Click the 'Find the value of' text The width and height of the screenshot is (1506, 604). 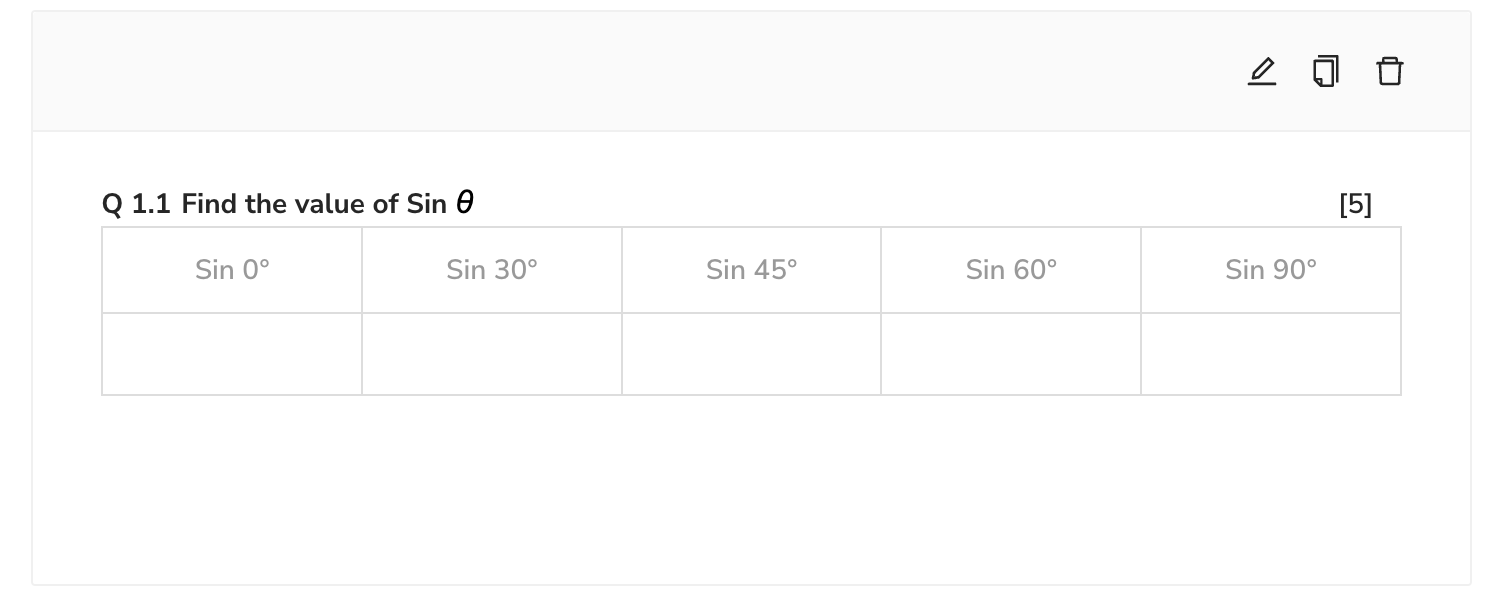(x=290, y=204)
